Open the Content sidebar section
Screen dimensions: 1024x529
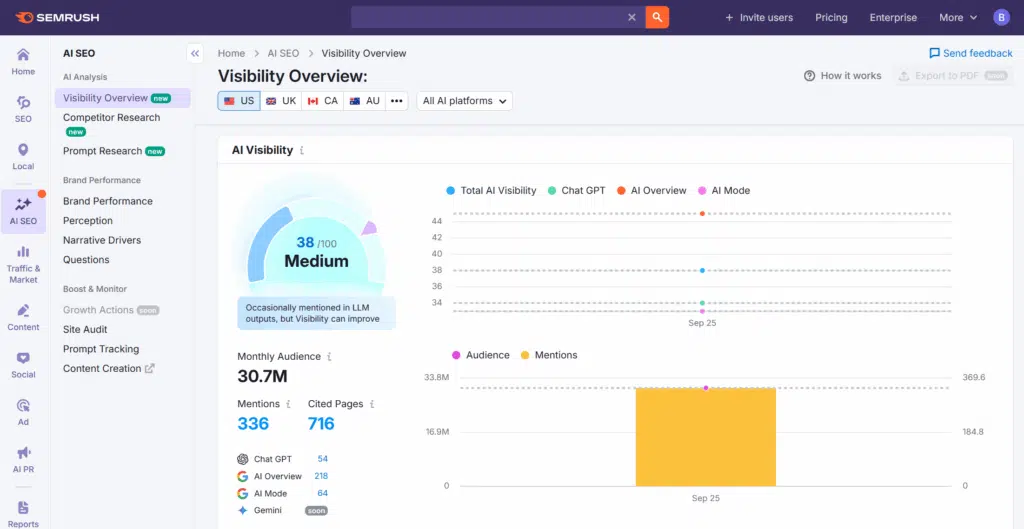[x=23, y=317]
